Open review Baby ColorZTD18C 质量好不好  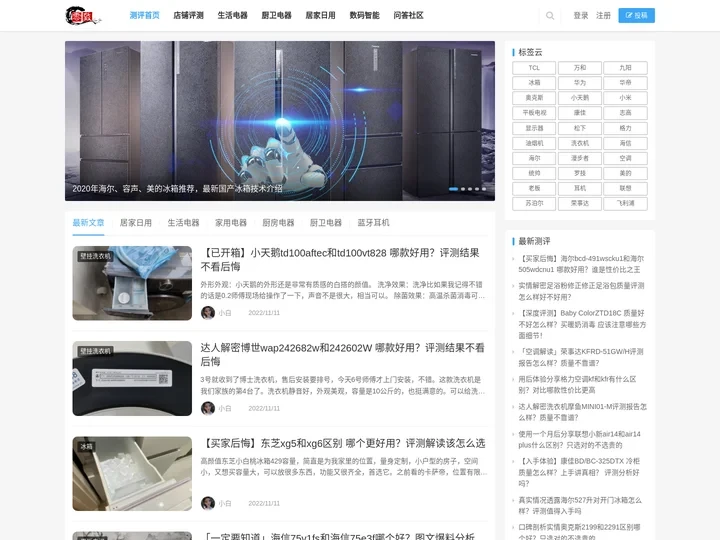pos(582,324)
